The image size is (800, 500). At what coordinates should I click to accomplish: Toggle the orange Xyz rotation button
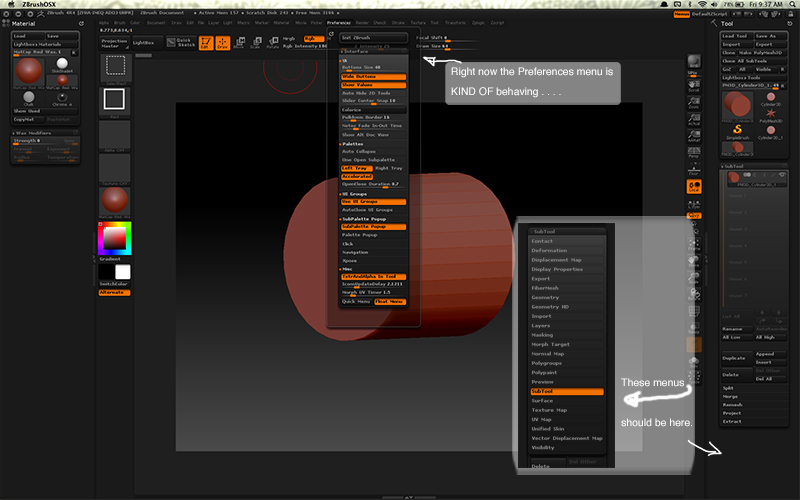point(694,216)
